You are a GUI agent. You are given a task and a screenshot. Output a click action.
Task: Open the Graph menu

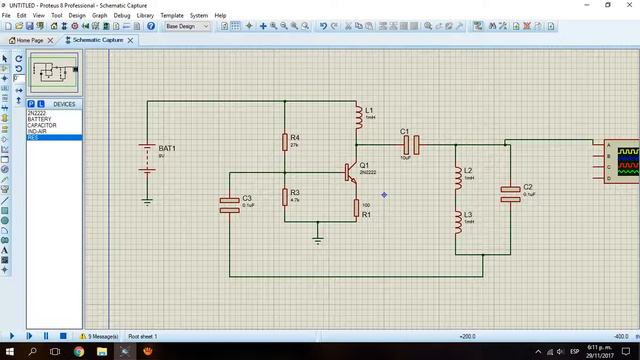(x=100, y=16)
